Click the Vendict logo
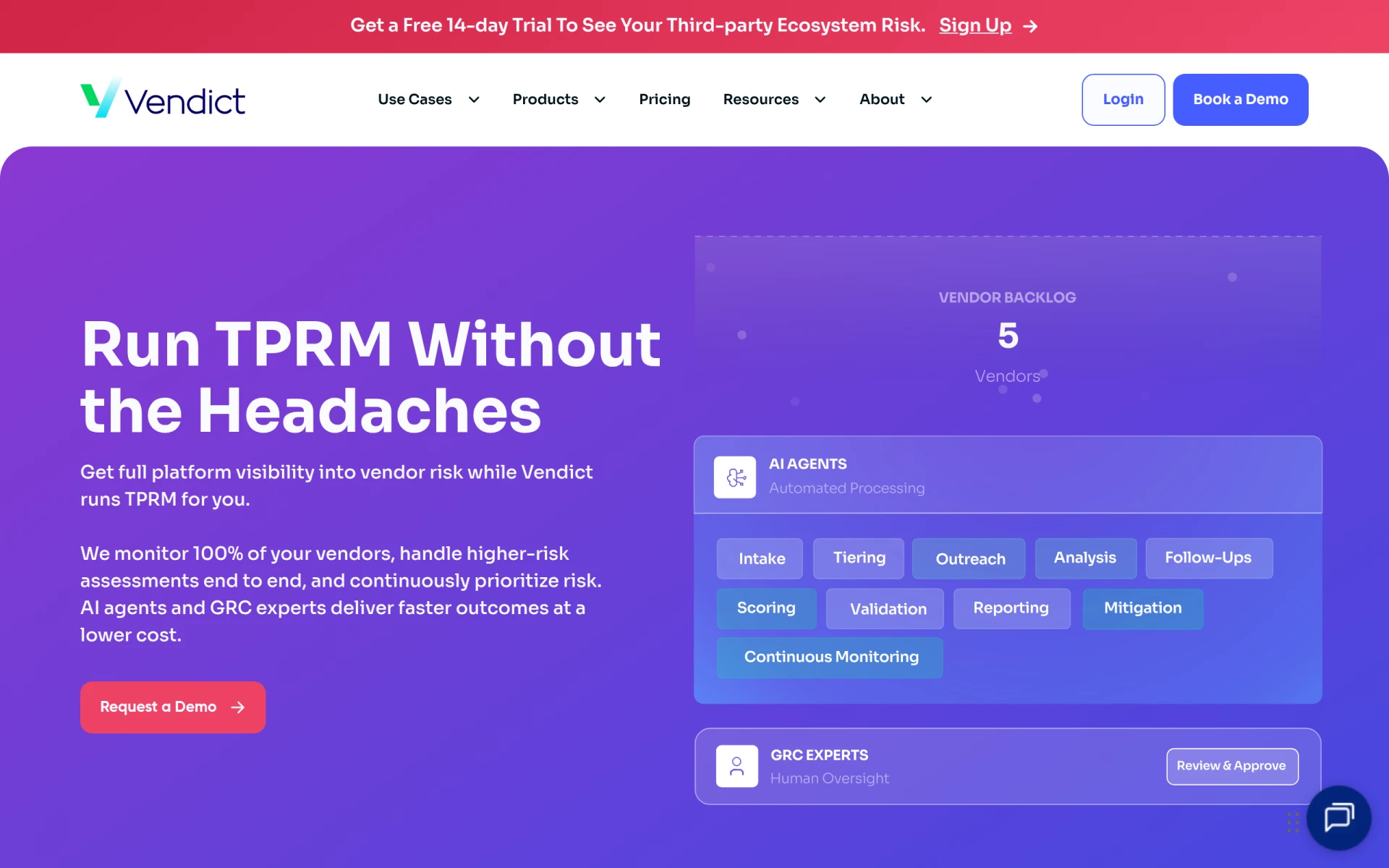The image size is (1389, 868). pyautogui.click(x=163, y=99)
